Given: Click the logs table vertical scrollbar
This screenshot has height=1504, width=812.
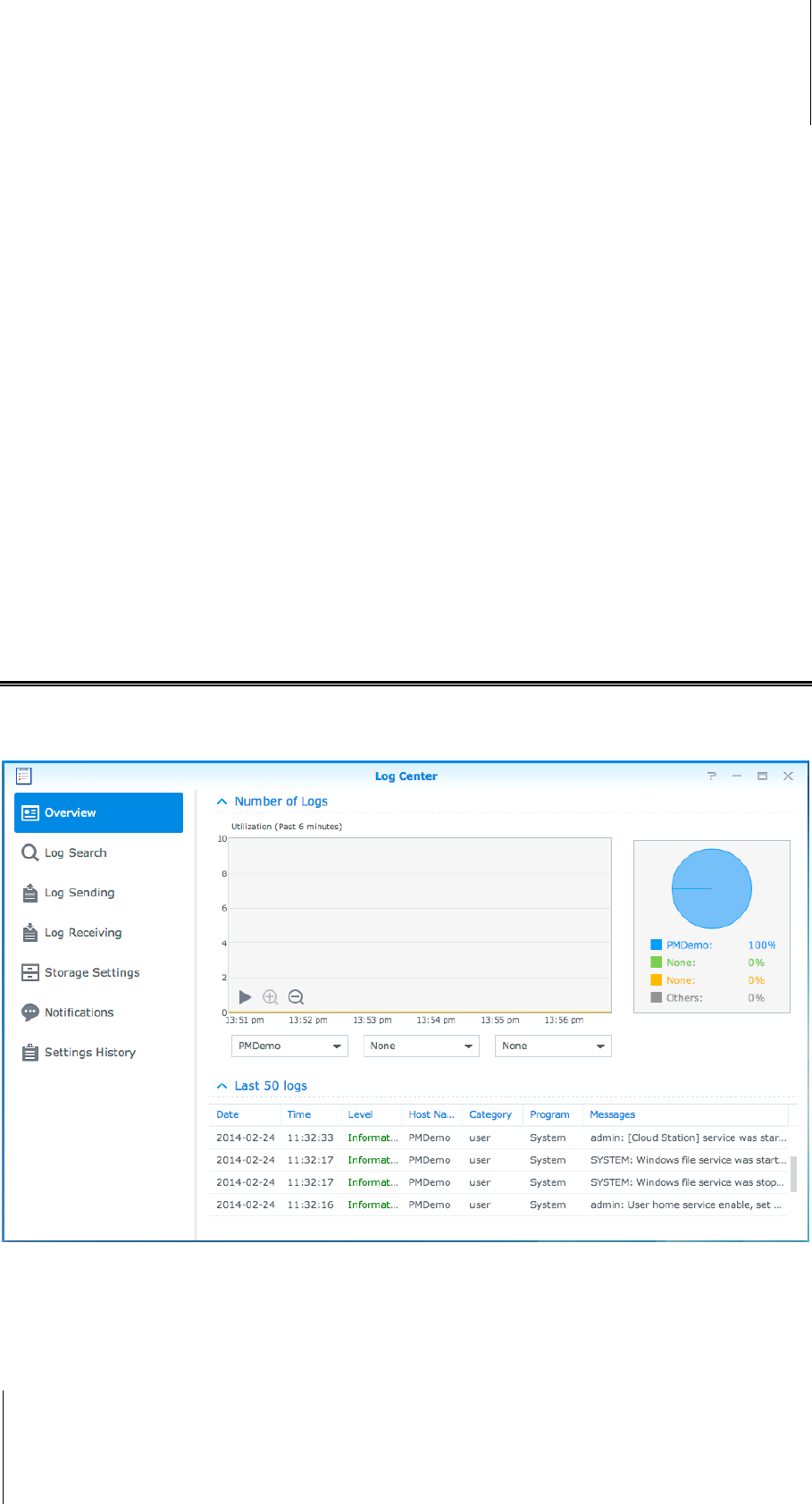Looking at the screenshot, I should (x=793, y=1172).
